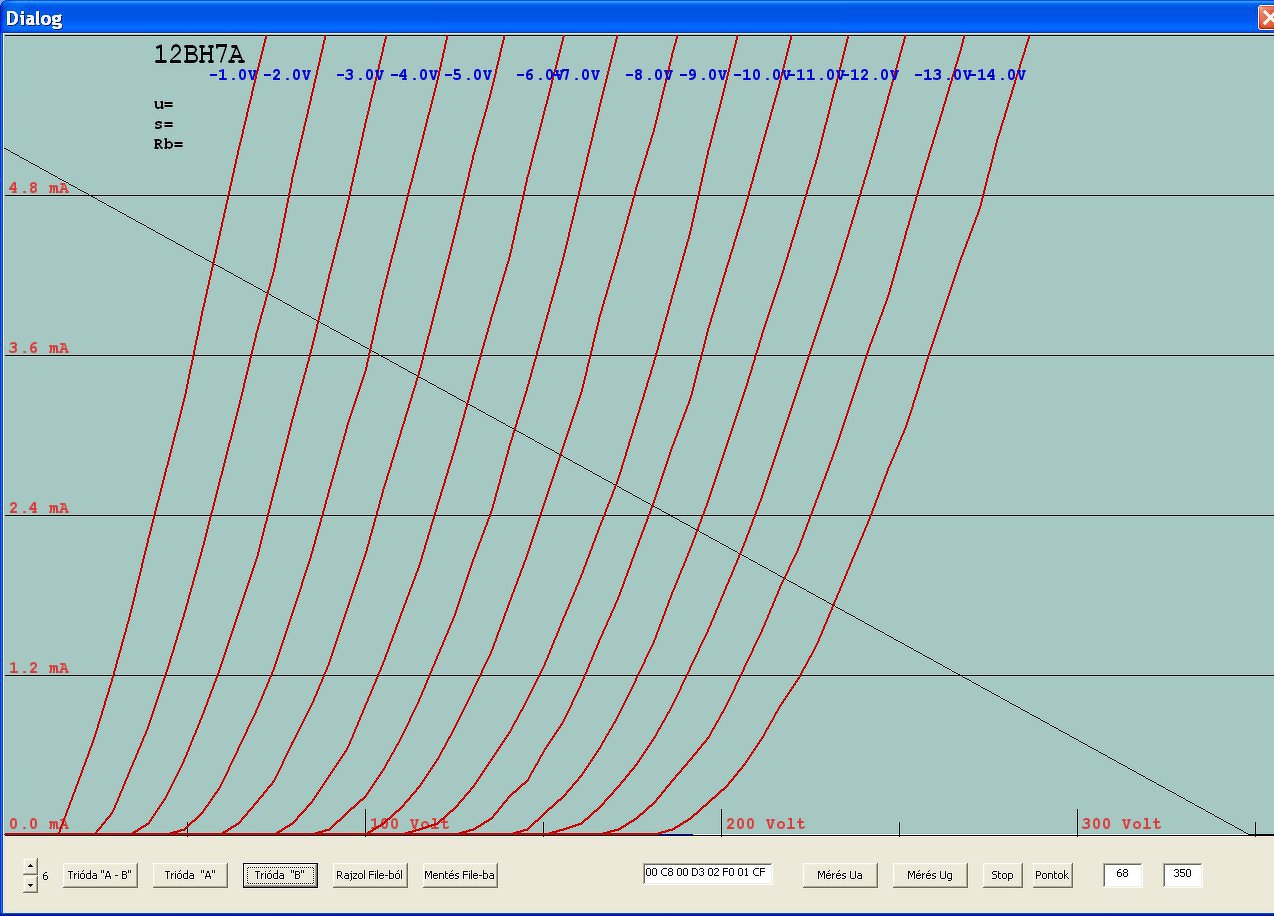Viewport: 1274px width, 916px height.
Task: Start the Mérés Ug measurement
Action: coord(930,875)
